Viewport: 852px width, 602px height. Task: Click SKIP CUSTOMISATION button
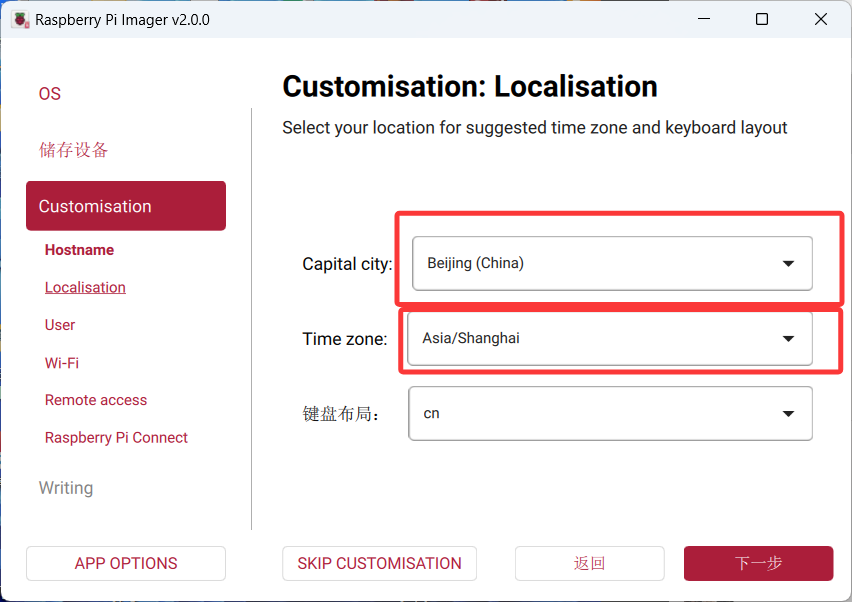(379, 563)
